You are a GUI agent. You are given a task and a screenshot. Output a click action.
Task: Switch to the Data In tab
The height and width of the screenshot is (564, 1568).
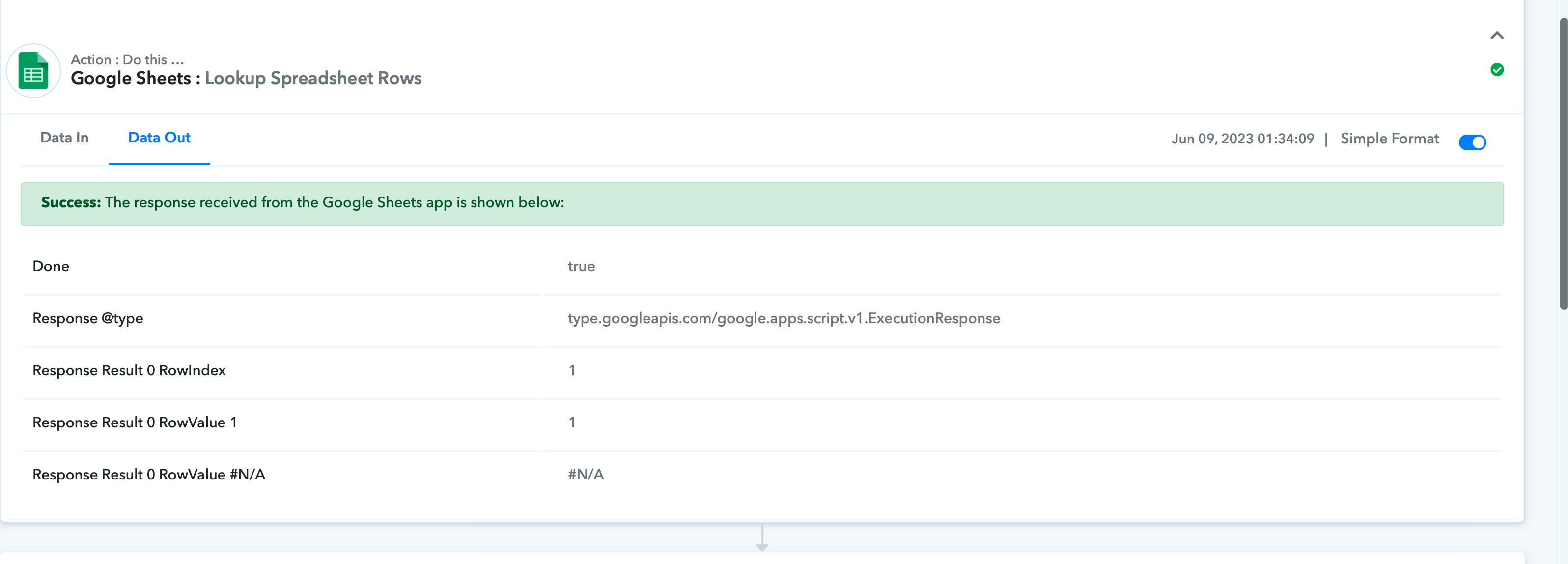click(x=64, y=138)
